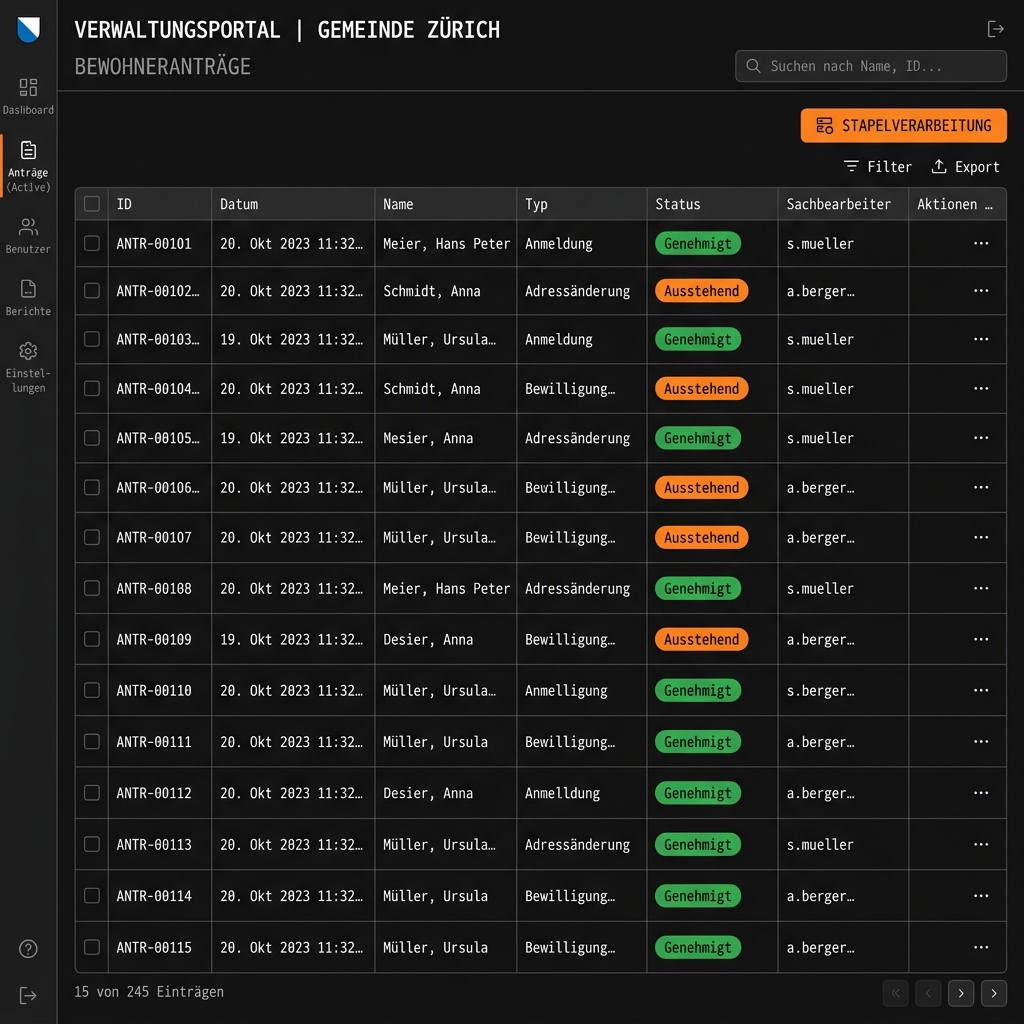Click the logout icon at top right
Viewport: 1024px width, 1024px height.
pos(995,29)
